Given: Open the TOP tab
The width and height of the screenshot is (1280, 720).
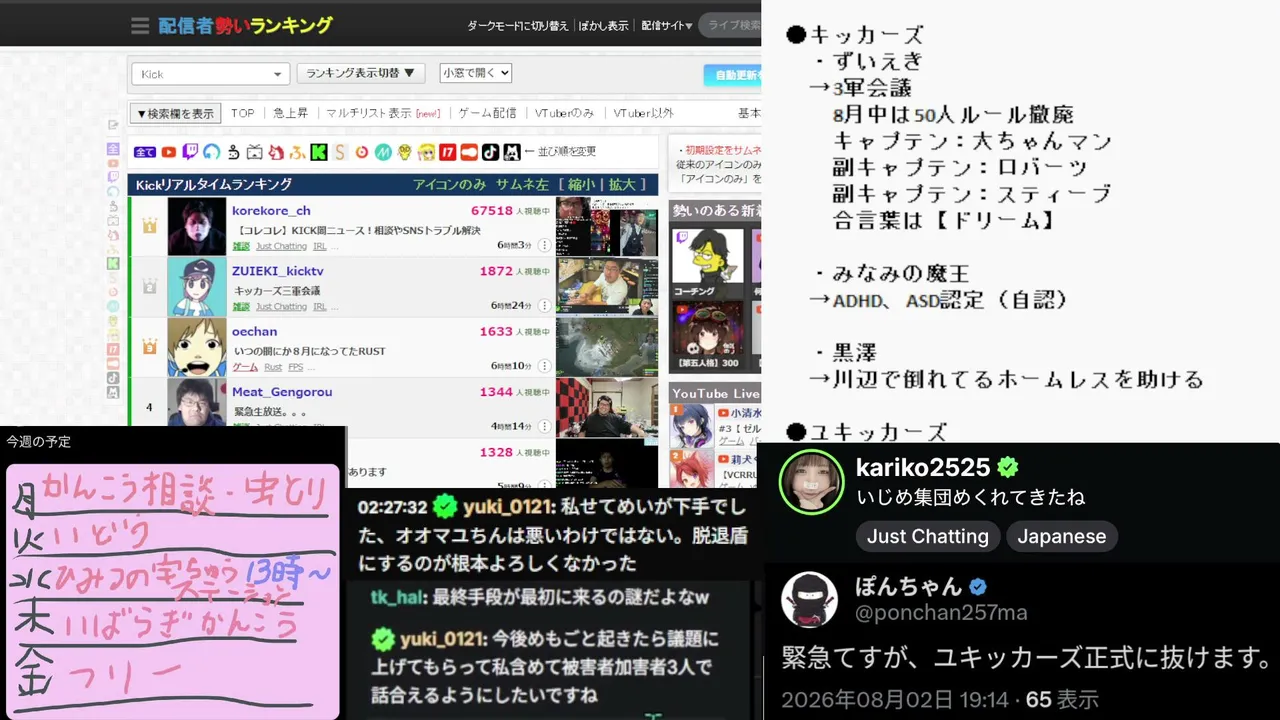Looking at the screenshot, I should pos(243,113).
